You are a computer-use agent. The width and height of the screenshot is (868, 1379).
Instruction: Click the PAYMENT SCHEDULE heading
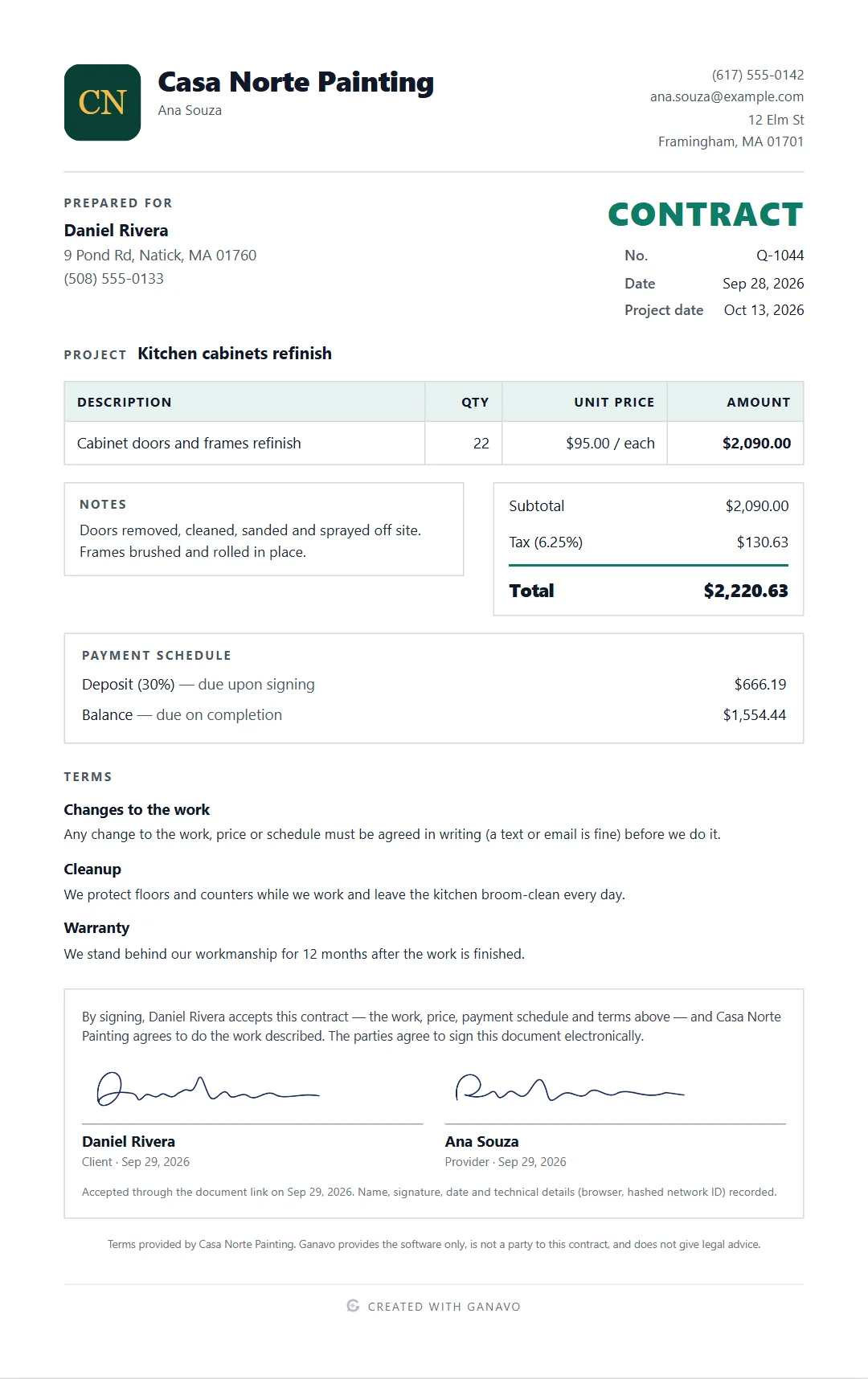pyautogui.click(x=157, y=656)
